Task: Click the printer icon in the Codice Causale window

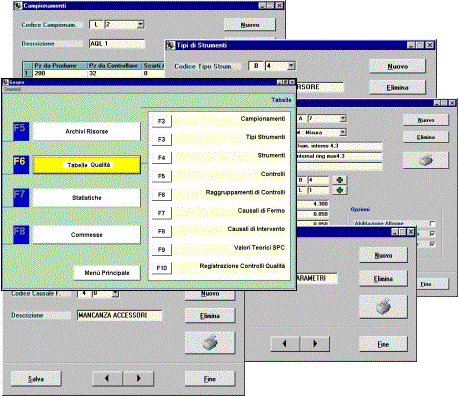Action: click(x=210, y=342)
